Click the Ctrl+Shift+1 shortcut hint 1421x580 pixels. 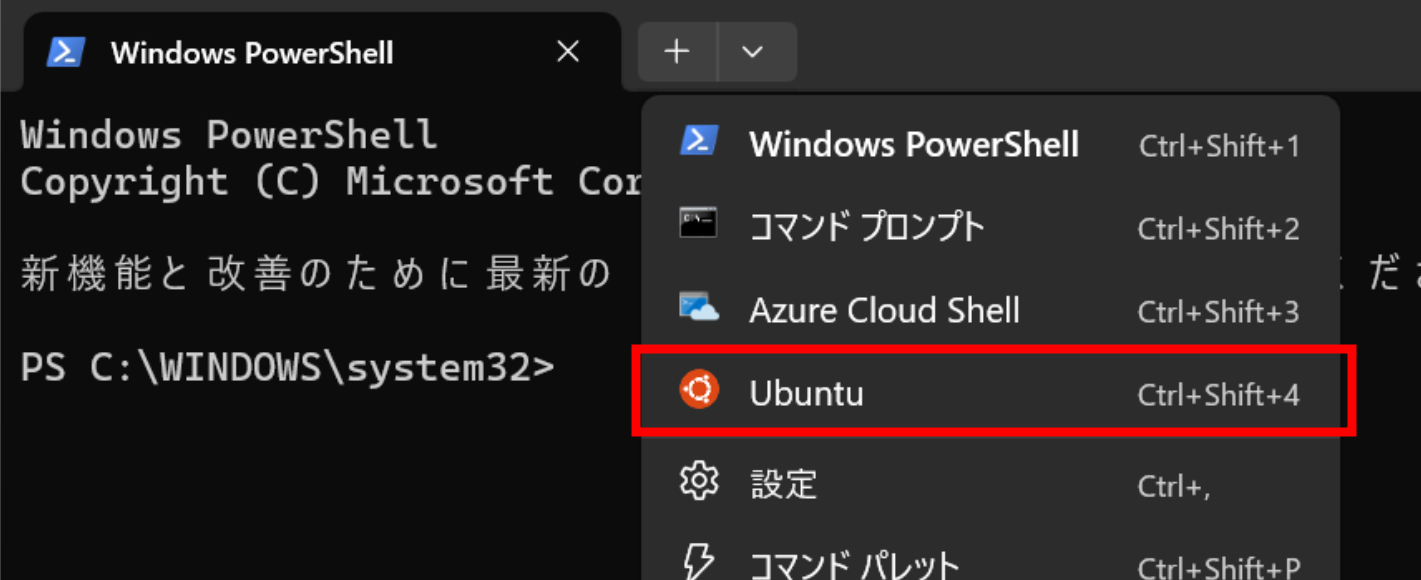(1219, 147)
